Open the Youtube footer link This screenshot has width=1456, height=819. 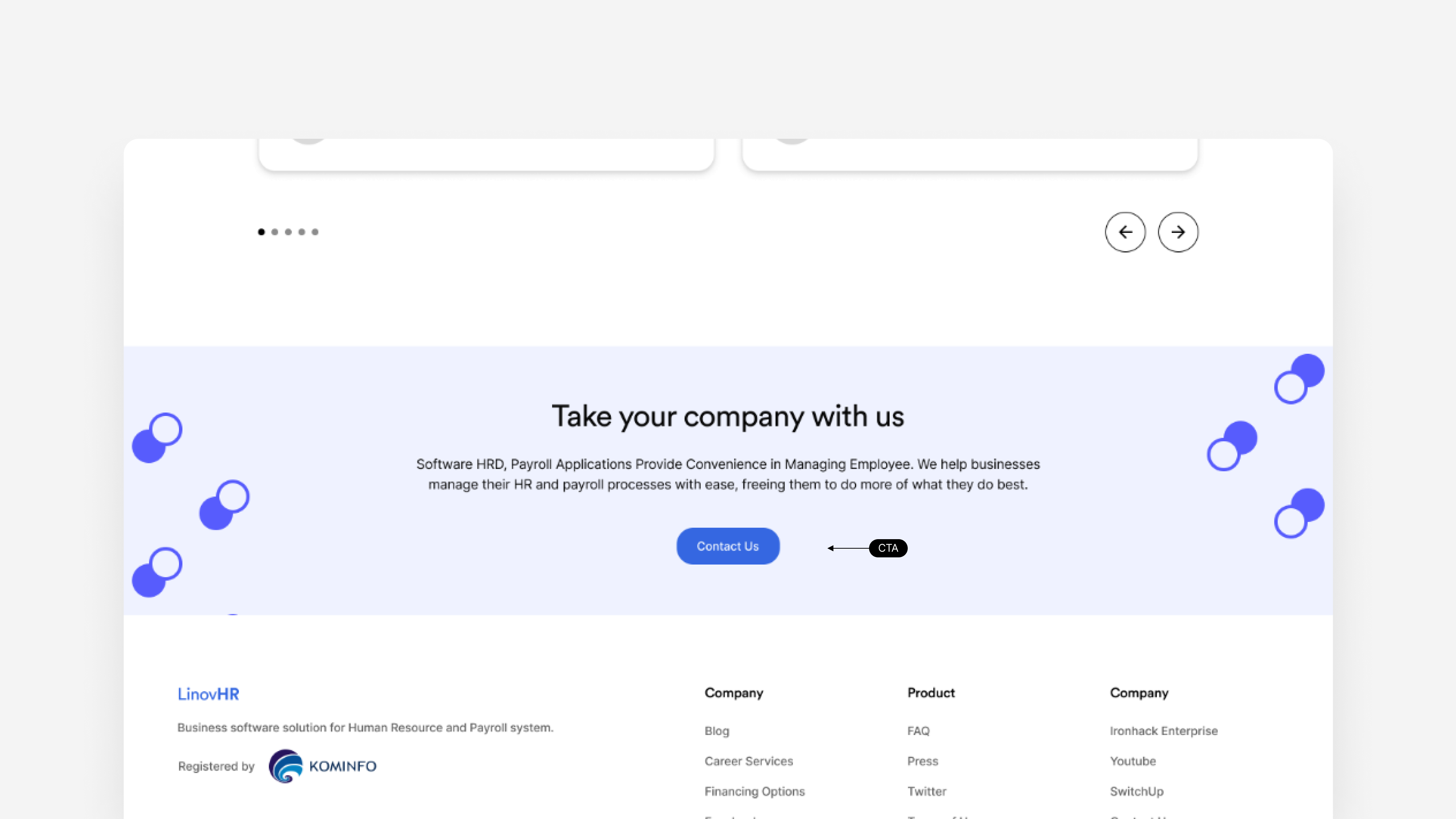[x=1133, y=761]
